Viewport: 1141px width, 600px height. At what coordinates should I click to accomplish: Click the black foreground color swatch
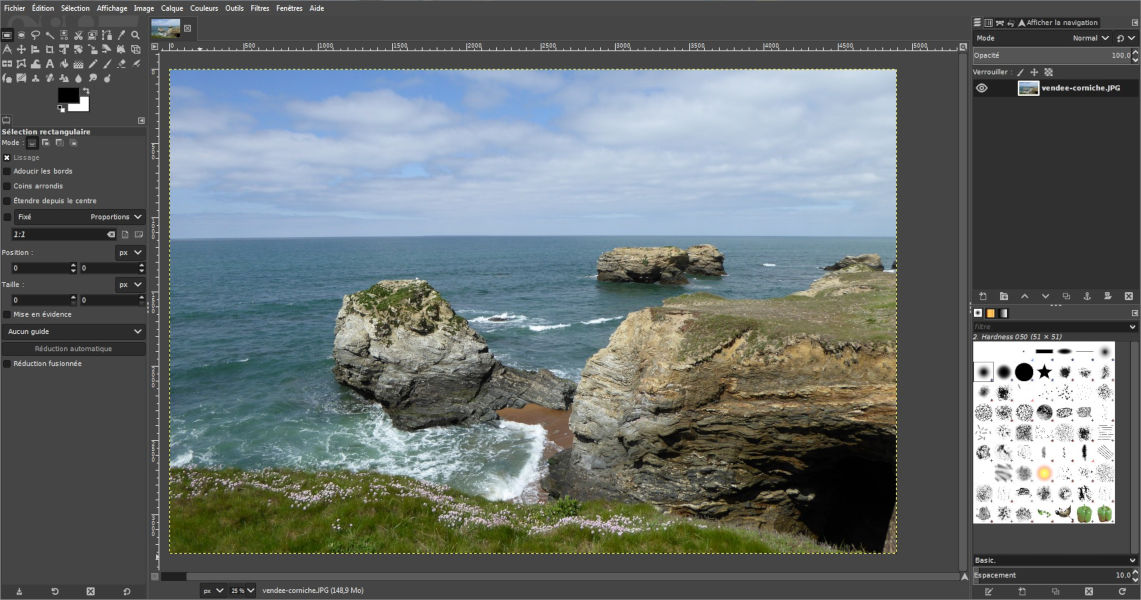click(x=68, y=95)
